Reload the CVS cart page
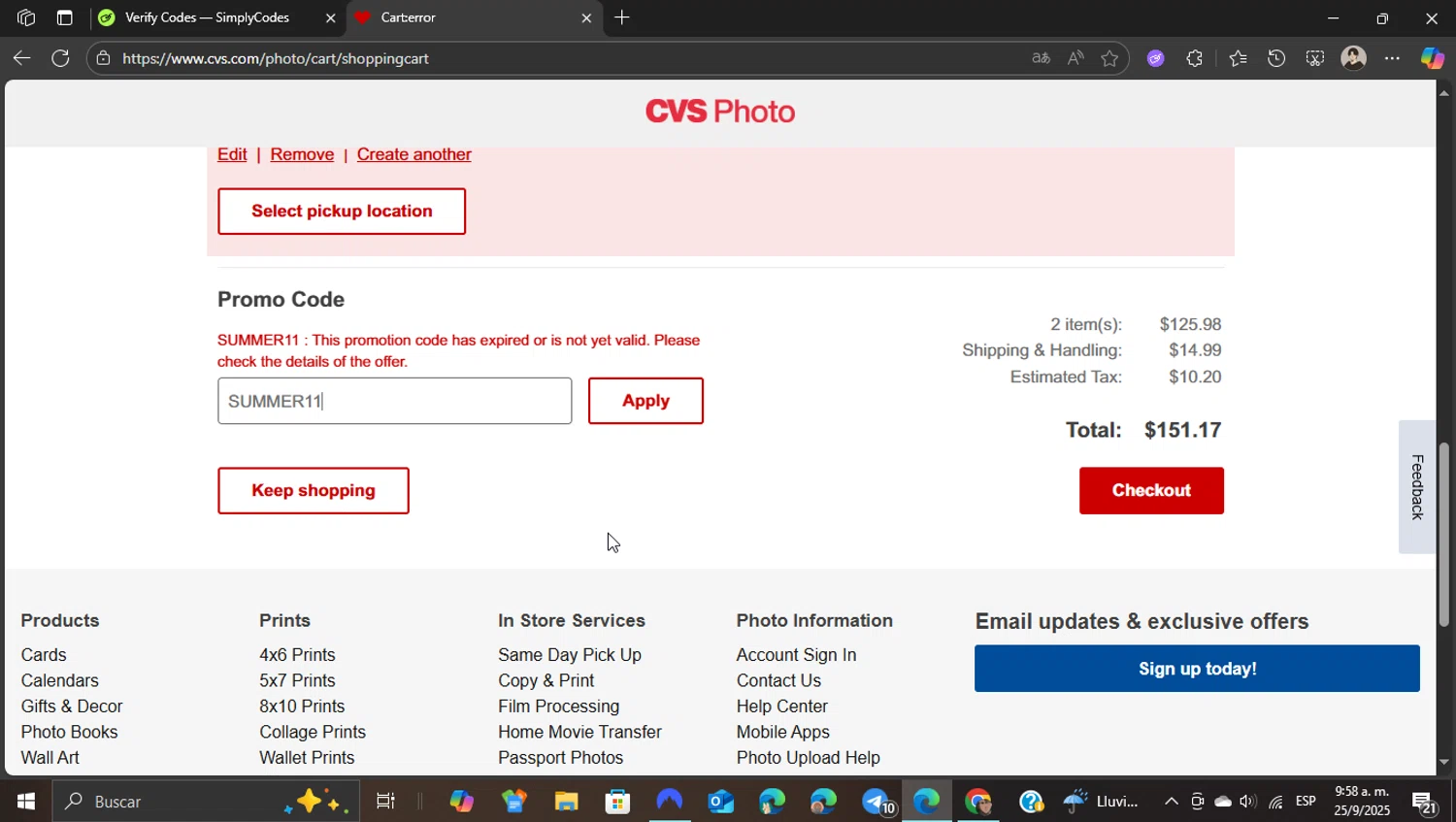The height and width of the screenshot is (822, 1456). click(60, 58)
